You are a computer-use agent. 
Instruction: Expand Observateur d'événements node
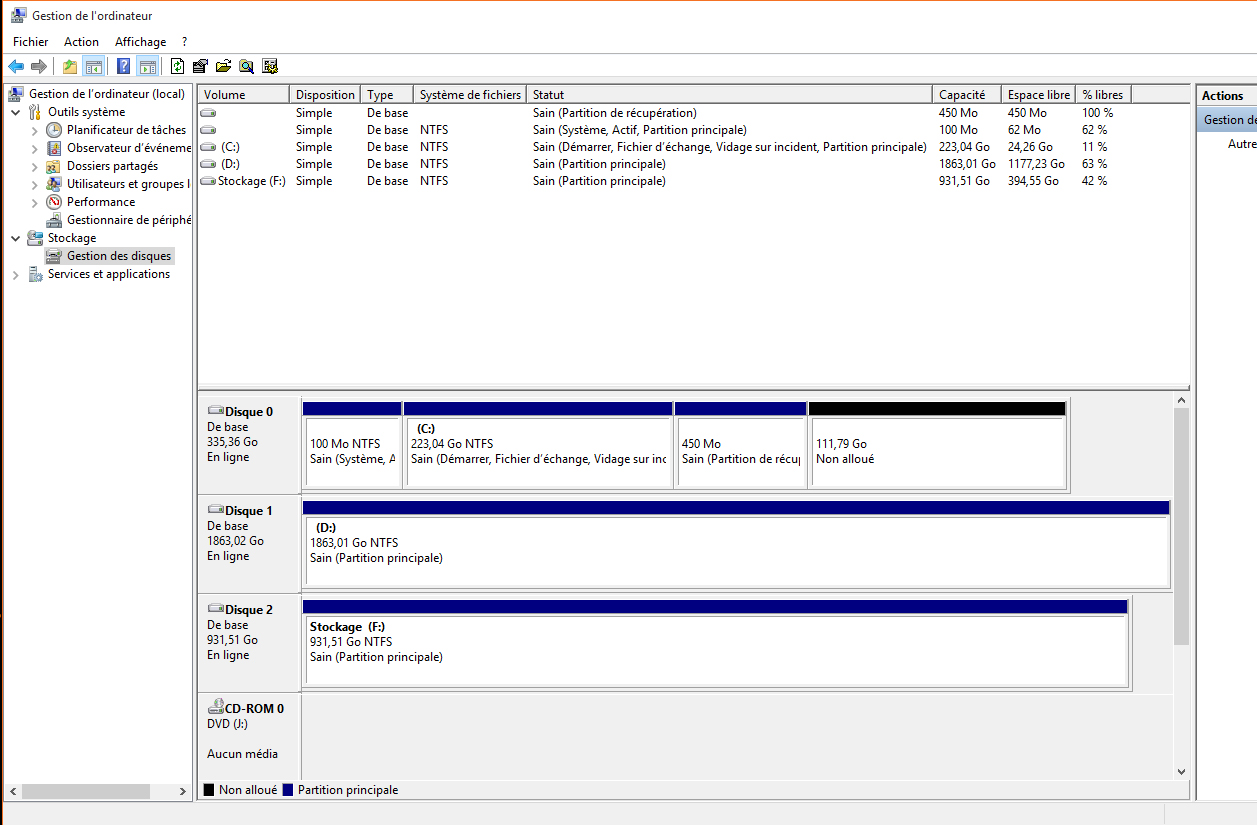tap(35, 148)
